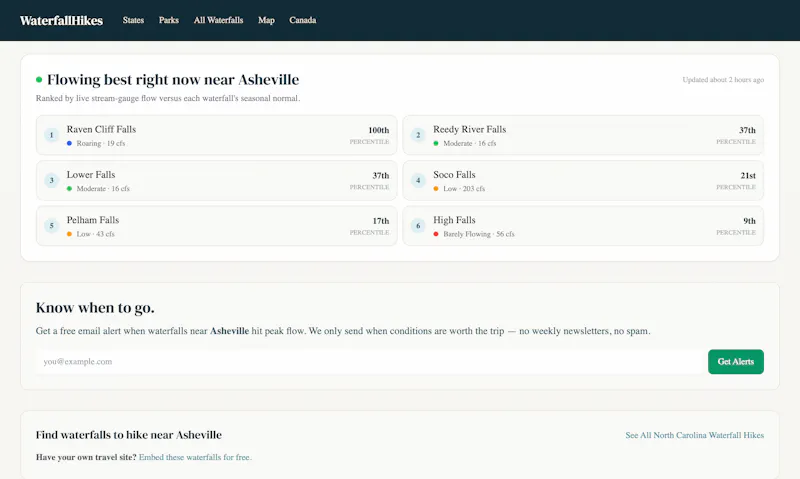Open the Map navigation link
The height and width of the screenshot is (479, 800).
pyautogui.click(x=266, y=20)
